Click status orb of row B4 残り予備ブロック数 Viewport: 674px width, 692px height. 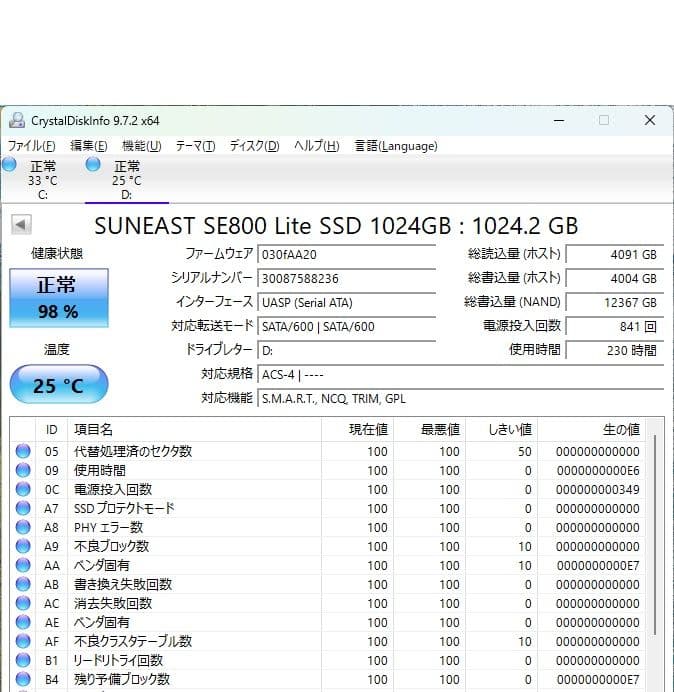(23, 679)
